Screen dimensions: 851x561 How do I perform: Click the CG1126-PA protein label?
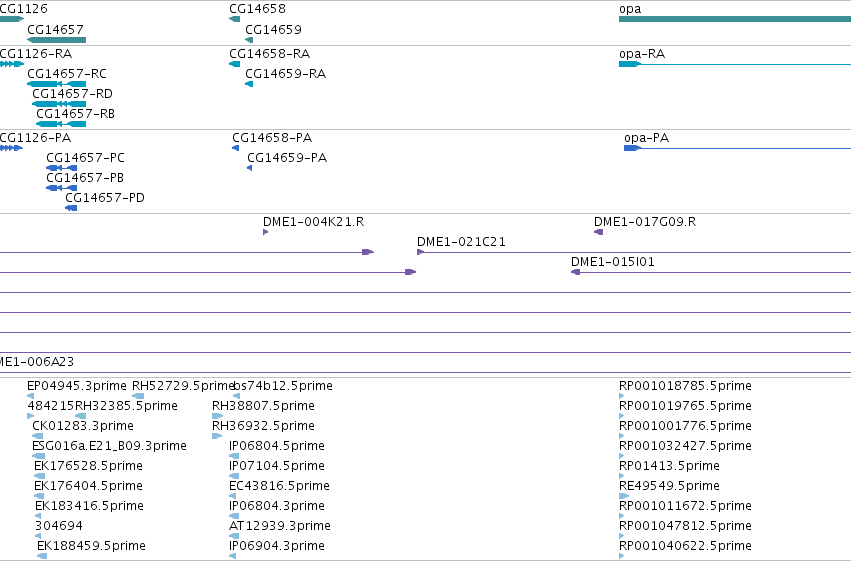(x=35, y=138)
